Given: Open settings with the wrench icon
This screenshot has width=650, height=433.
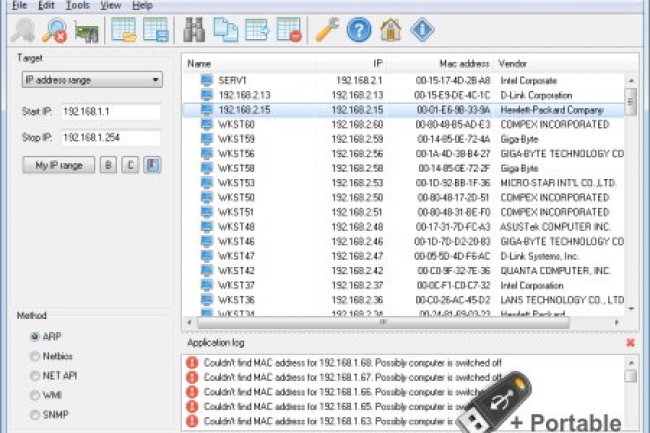Looking at the screenshot, I should [327, 30].
